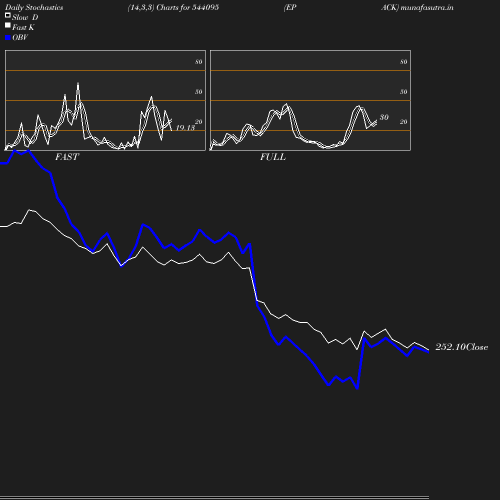
Task: Click the 'OBV' legend text
Action: click(20, 38)
